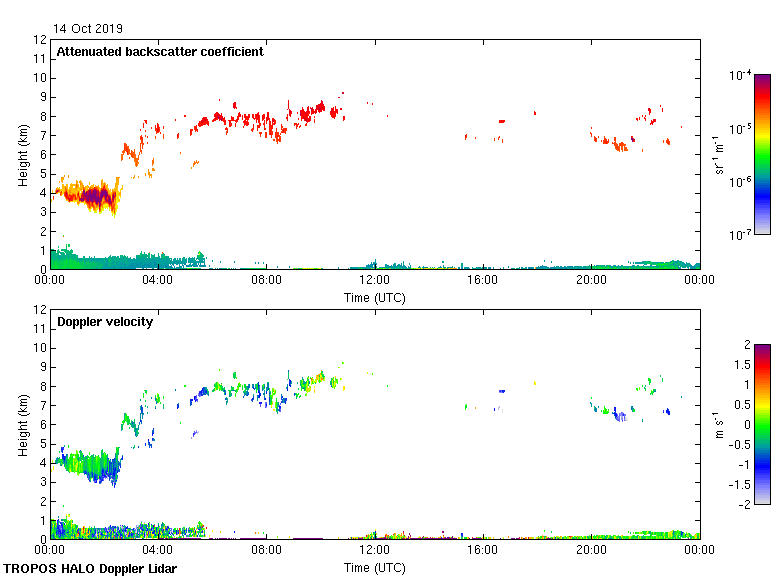Click the 12:00 tick under the backscatter plot
The height and width of the screenshot is (580, 780).
(375, 281)
